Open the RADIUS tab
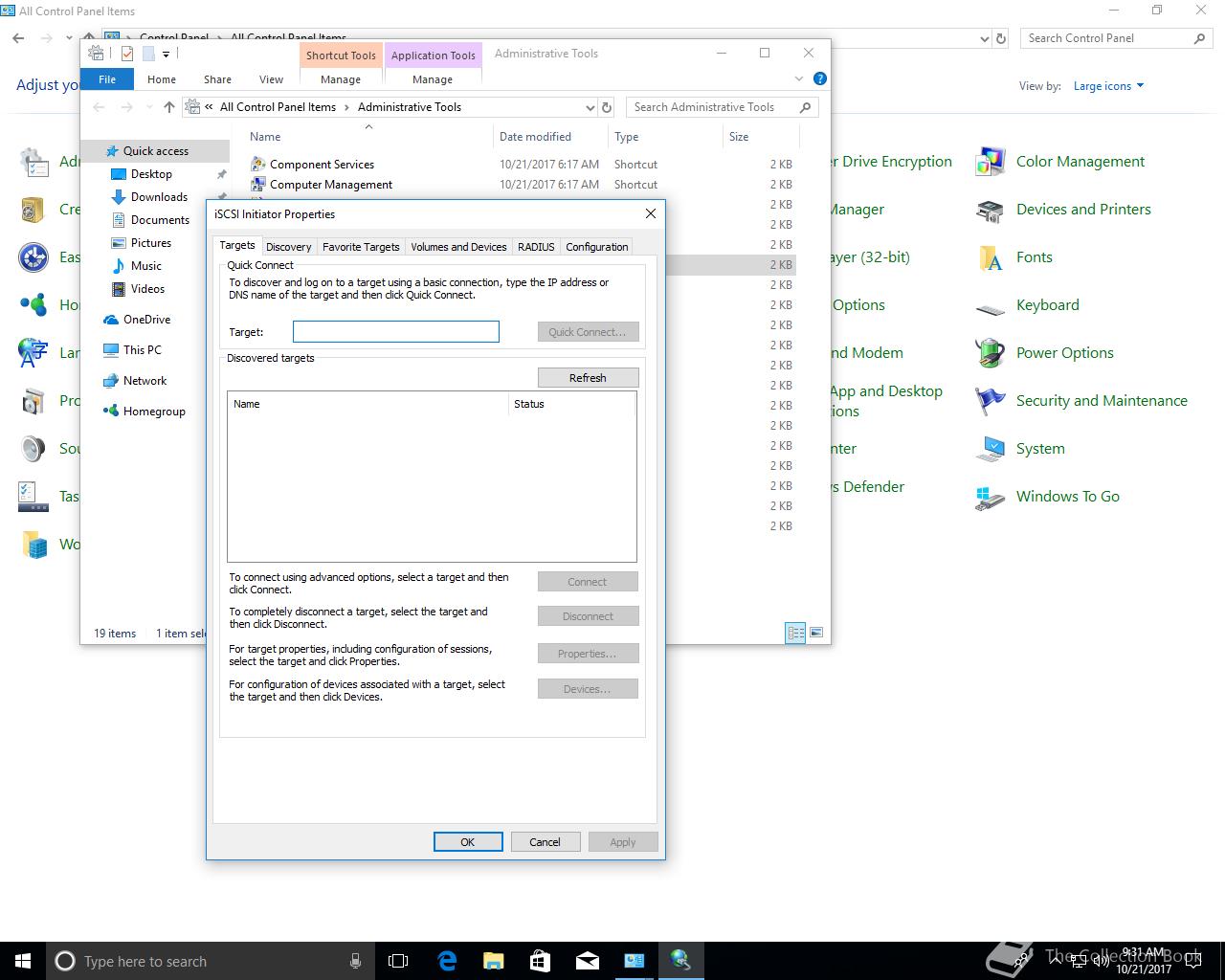 tap(536, 247)
